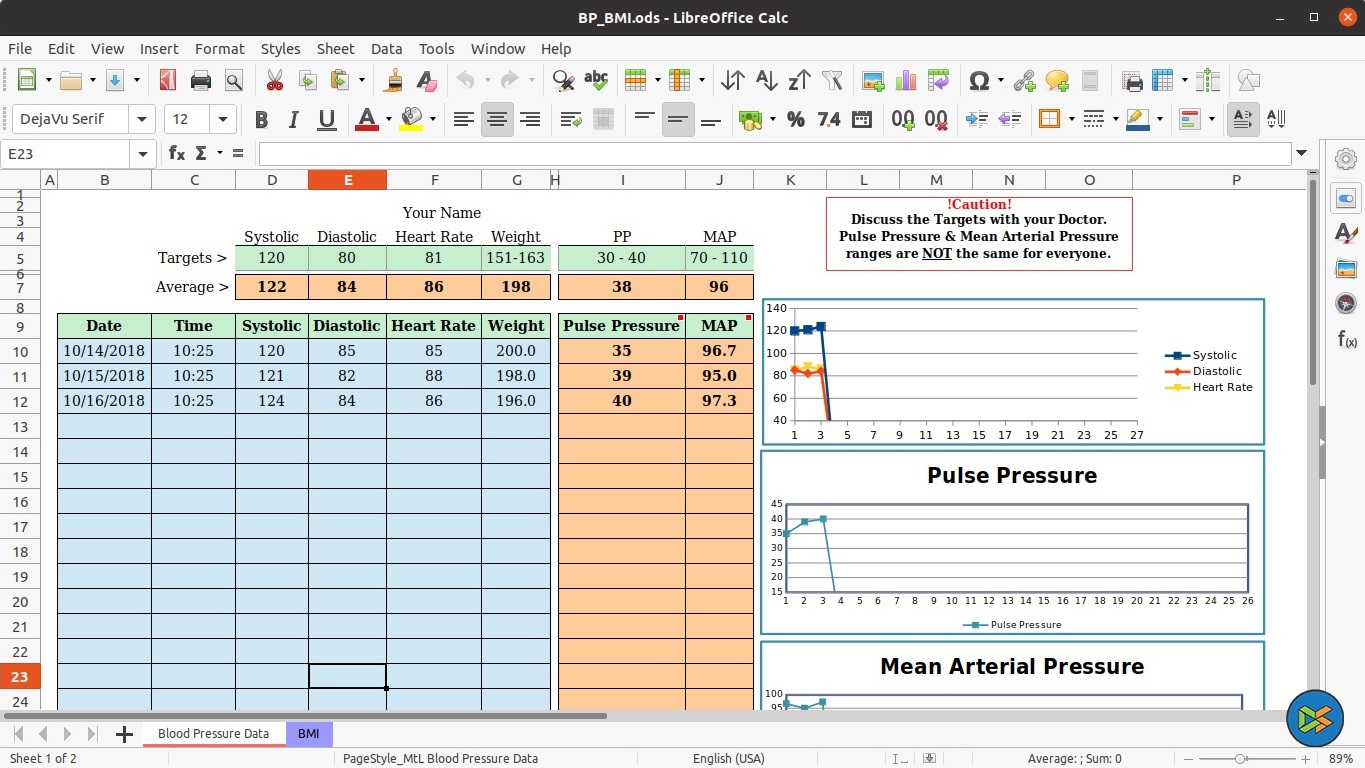Open the Sheet menu
The width and height of the screenshot is (1365, 768).
click(x=335, y=48)
